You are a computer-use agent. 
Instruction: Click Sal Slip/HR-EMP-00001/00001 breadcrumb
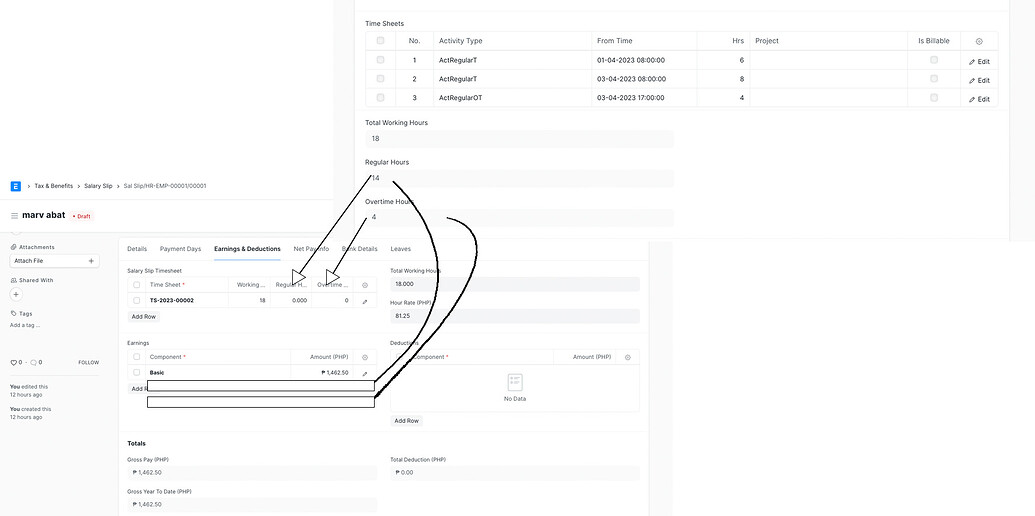tap(165, 186)
